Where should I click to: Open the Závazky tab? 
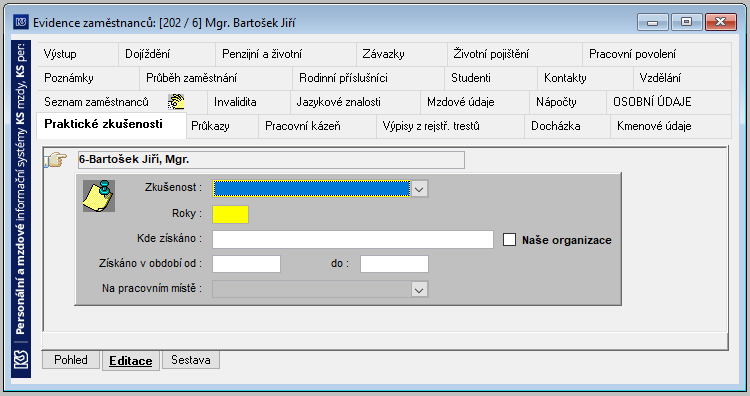[x=402, y=54]
